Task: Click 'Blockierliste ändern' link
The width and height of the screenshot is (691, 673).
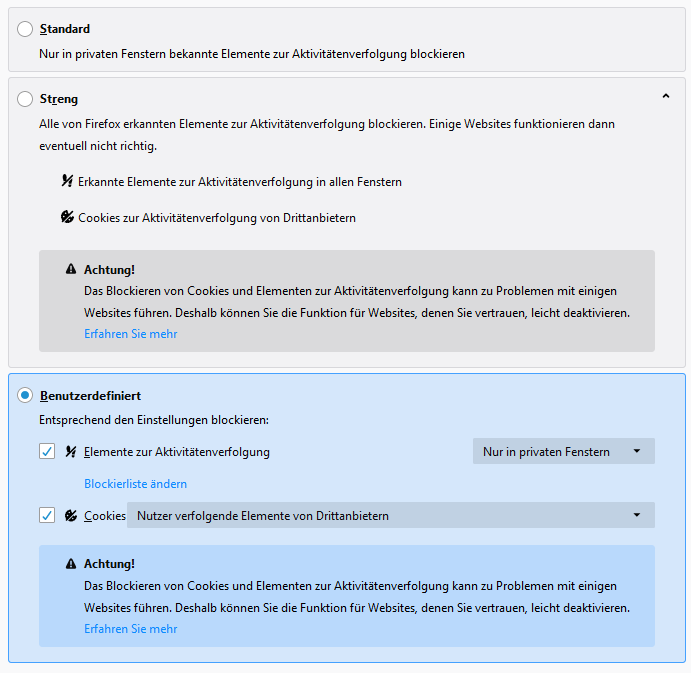Action: coord(135,484)
